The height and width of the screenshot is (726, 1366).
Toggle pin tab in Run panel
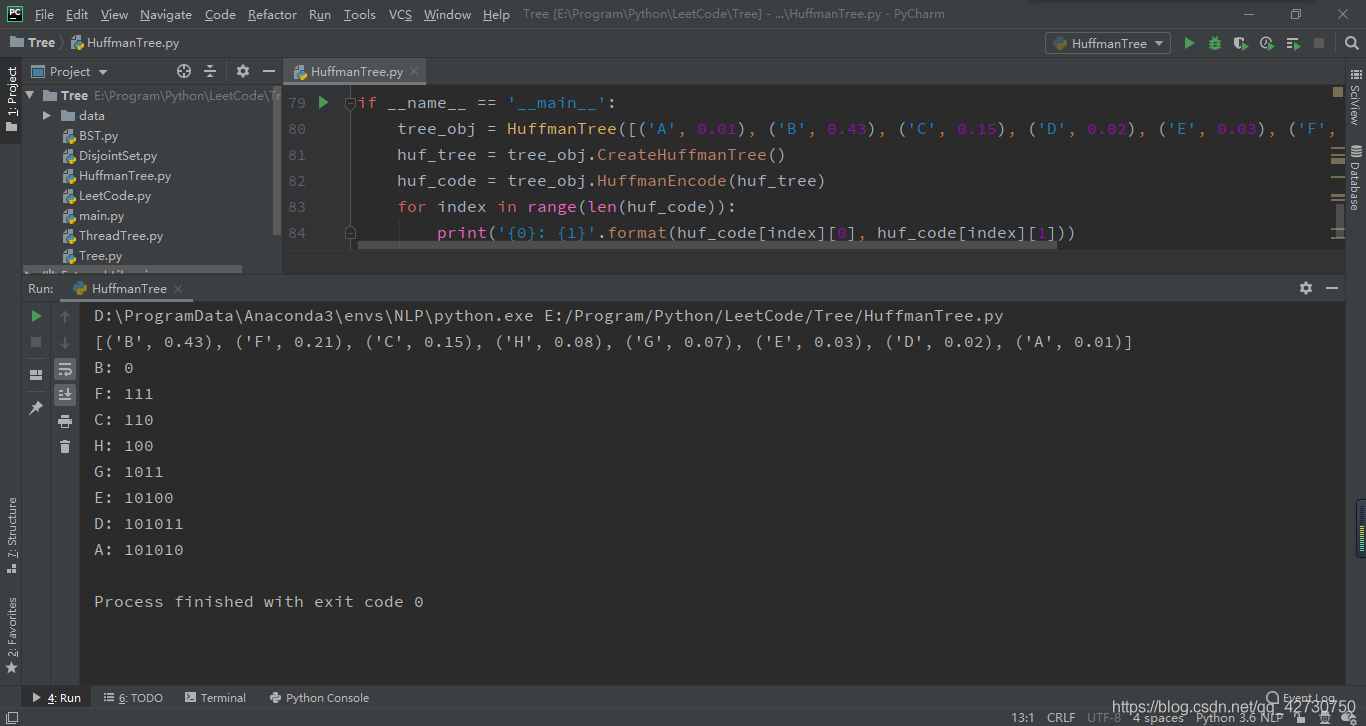coord(36,408)
